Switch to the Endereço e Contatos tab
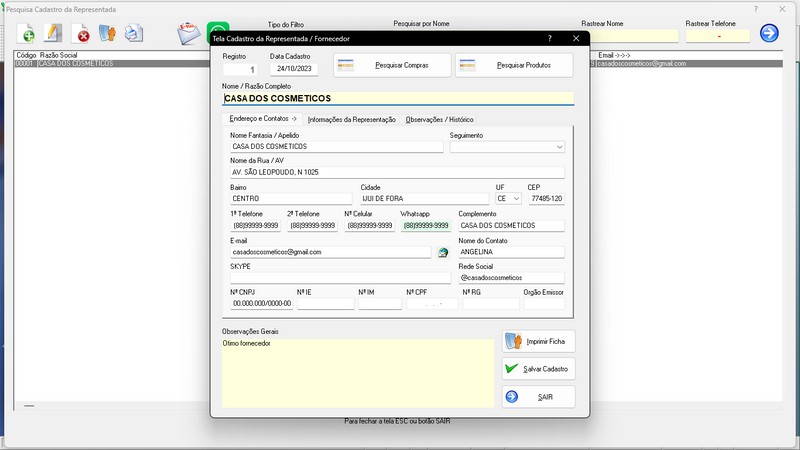This screenshot has height=450, width=800. point(263,118)
